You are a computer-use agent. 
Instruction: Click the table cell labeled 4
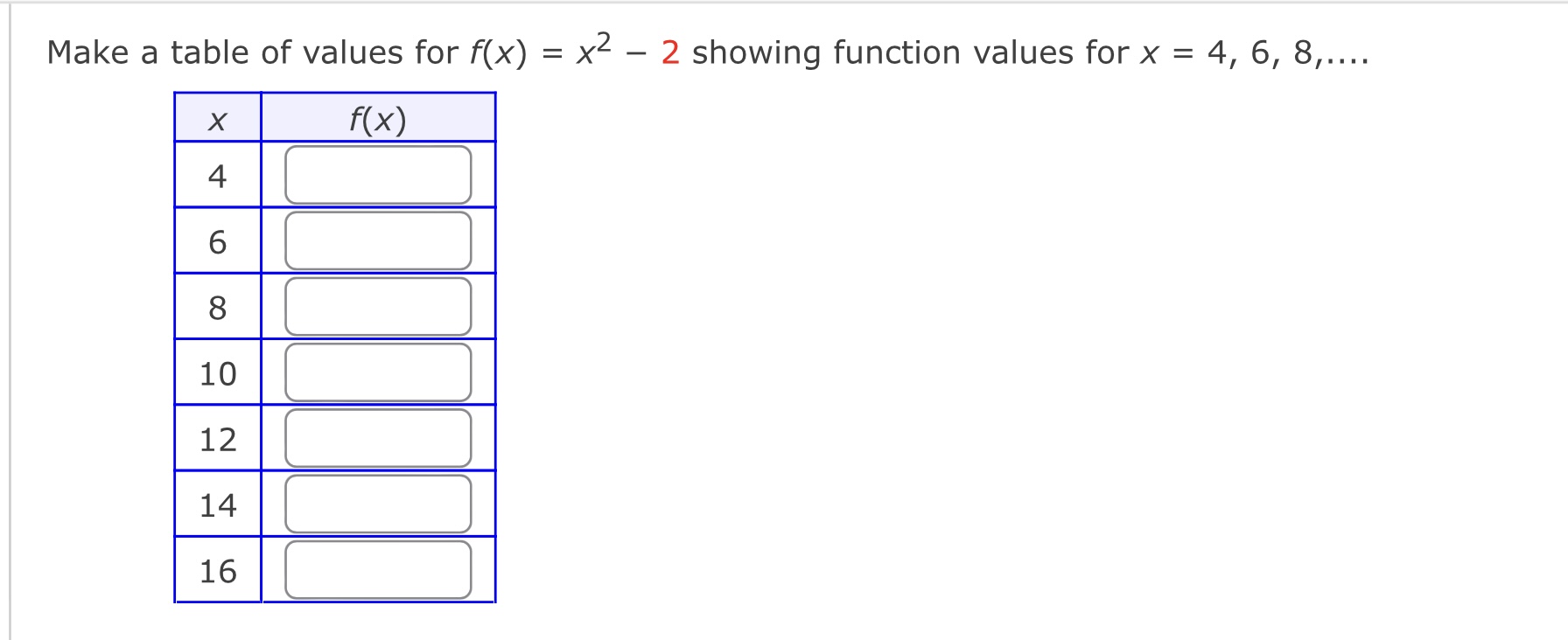[218, 174]
